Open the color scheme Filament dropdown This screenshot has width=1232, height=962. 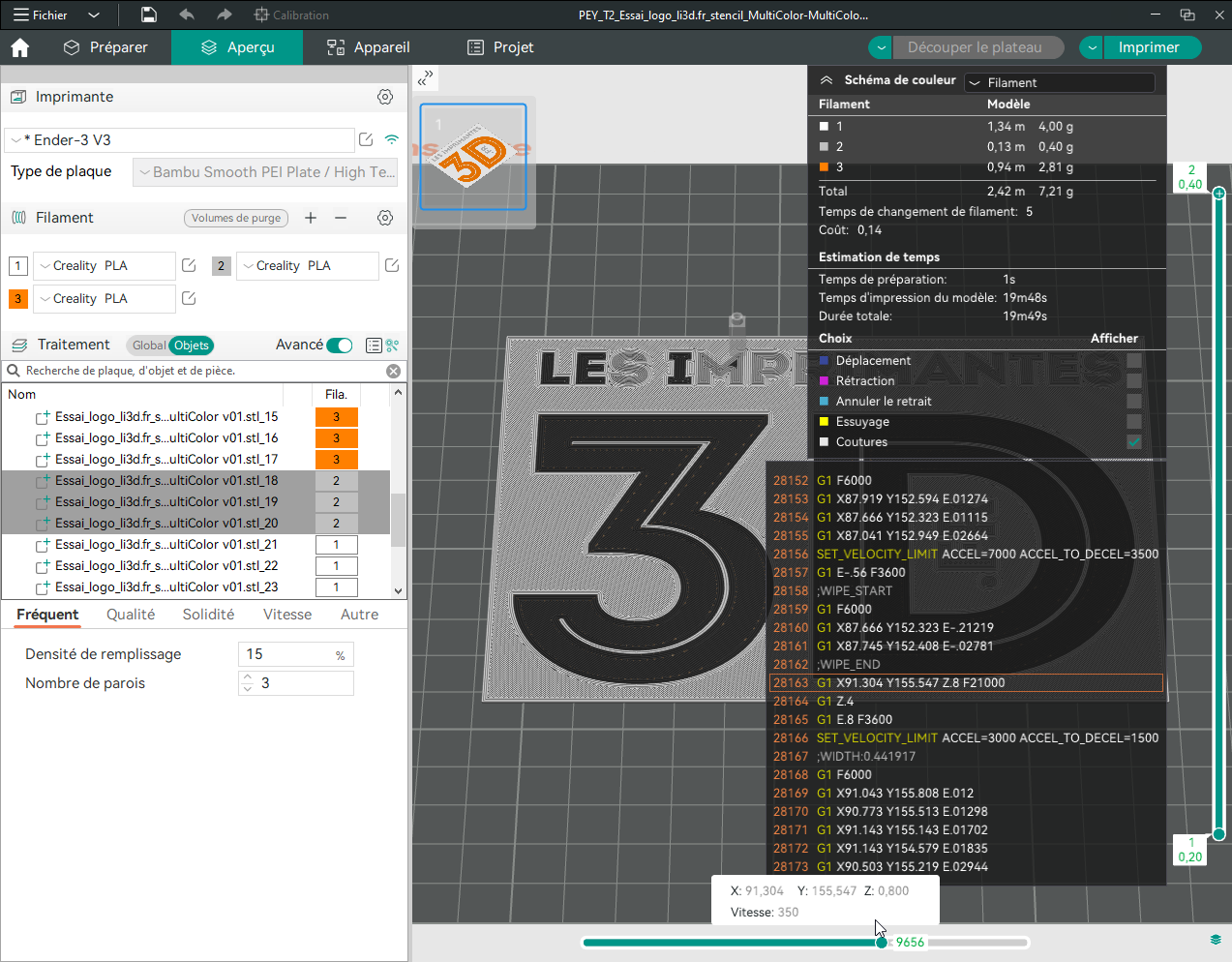(1061, 82)
